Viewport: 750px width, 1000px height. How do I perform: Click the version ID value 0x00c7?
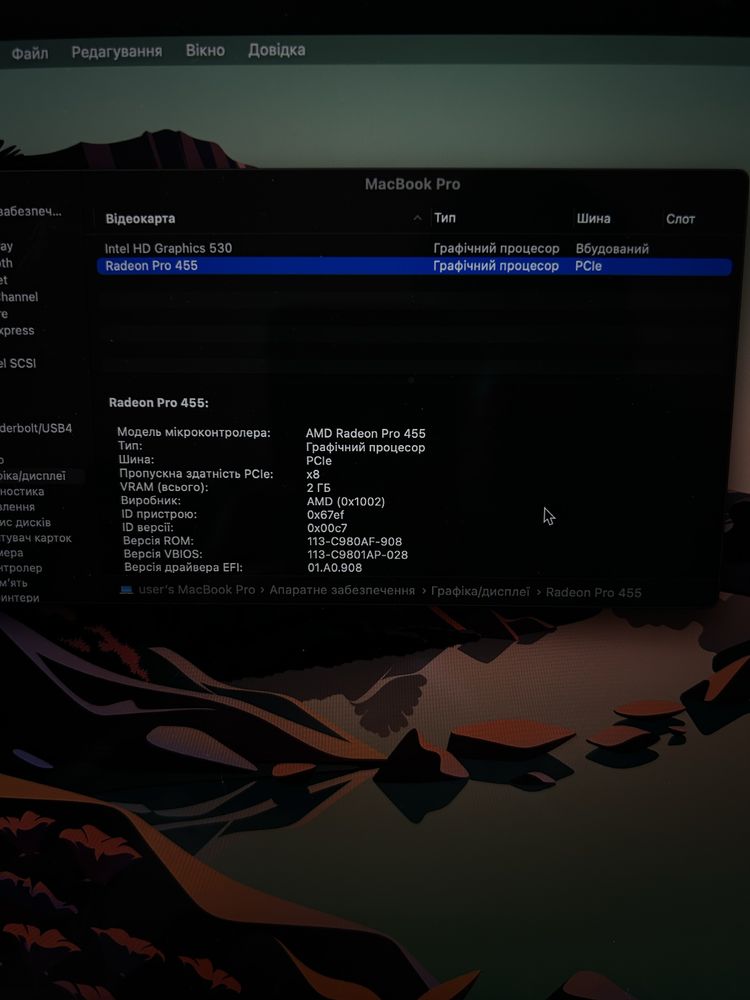327,528
